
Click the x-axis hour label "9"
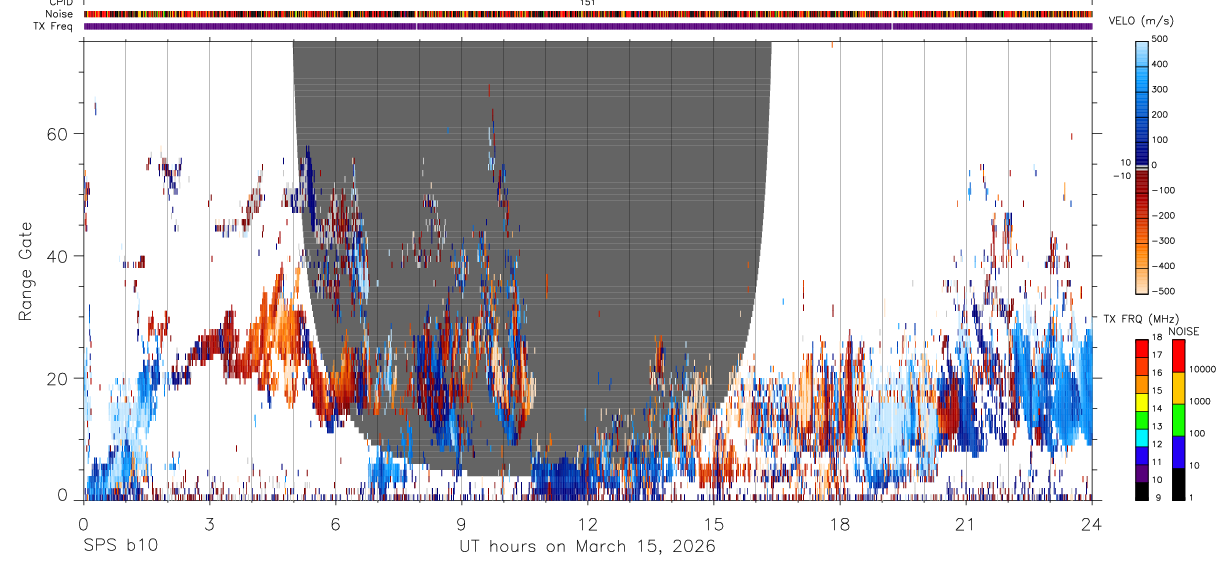tap(461, 524)
